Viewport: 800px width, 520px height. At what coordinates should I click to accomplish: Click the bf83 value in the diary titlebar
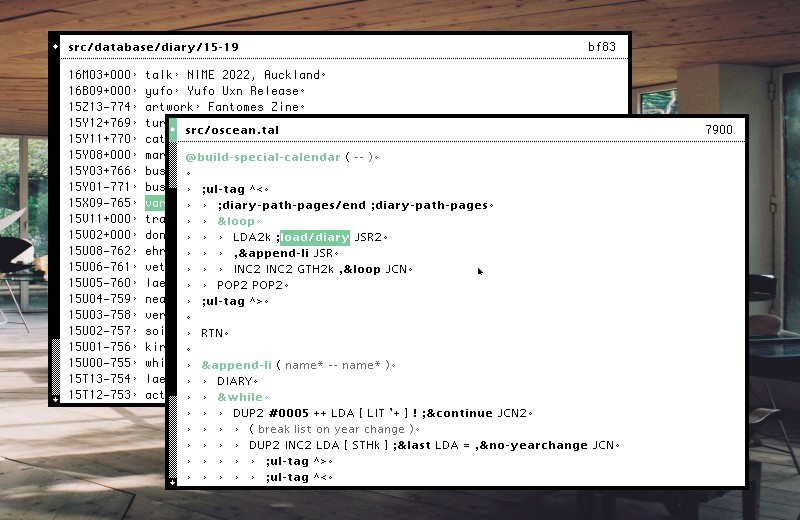602,47
